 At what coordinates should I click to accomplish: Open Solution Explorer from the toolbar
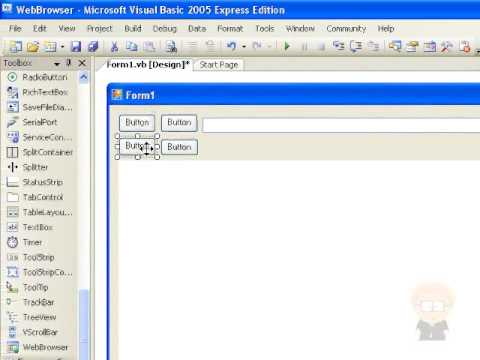(x=395, y=46)
